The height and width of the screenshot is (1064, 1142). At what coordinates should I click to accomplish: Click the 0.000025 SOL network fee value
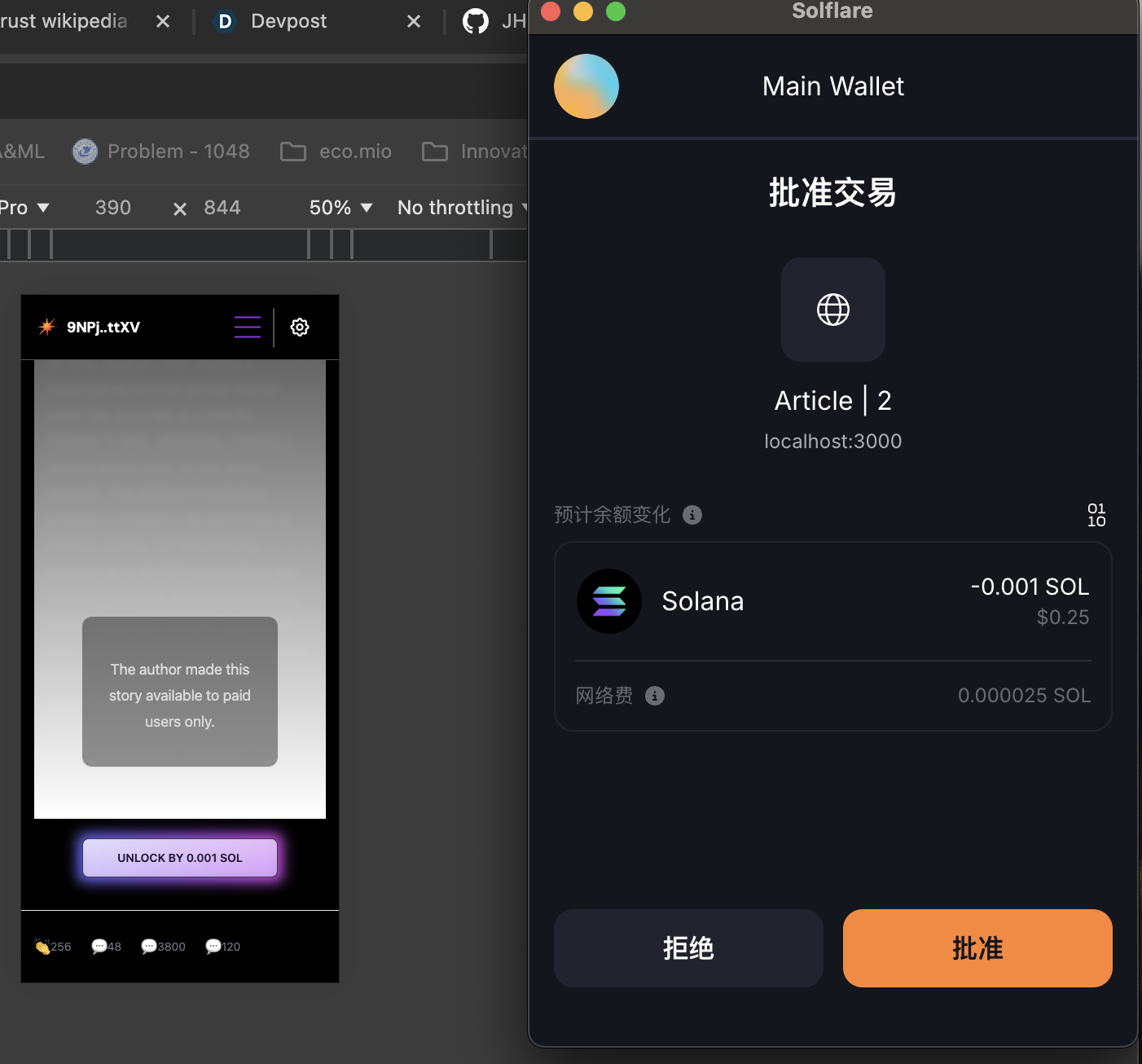point(1024,696)
